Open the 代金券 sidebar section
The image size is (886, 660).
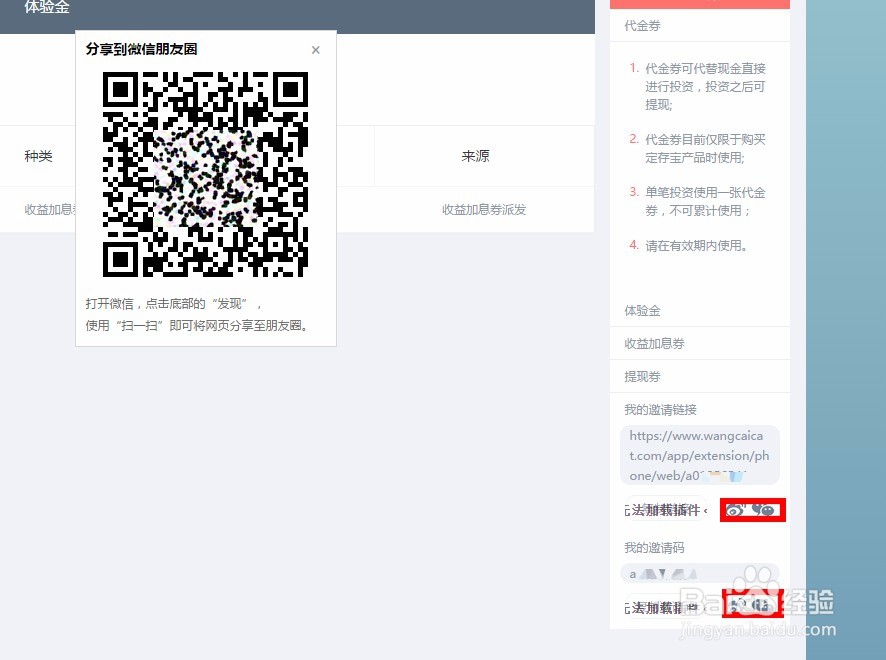coord(700,25)
